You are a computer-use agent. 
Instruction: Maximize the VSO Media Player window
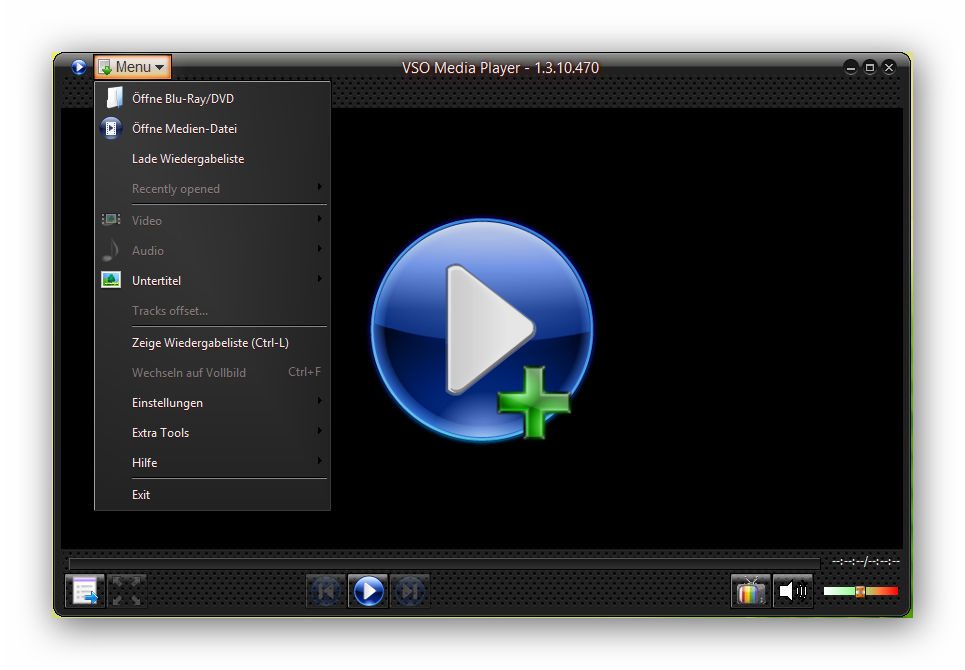coord(870,68)
